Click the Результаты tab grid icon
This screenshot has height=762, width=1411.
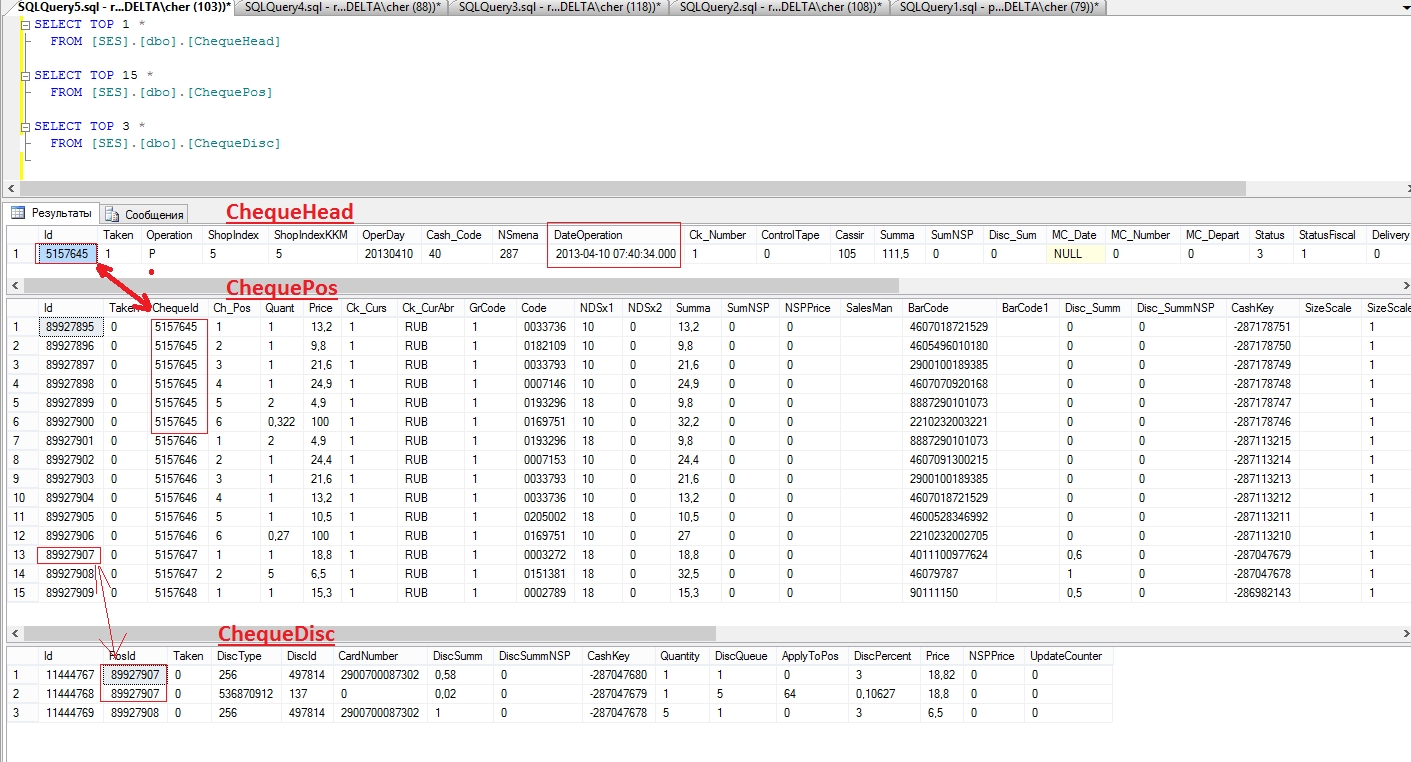(18, 213)
